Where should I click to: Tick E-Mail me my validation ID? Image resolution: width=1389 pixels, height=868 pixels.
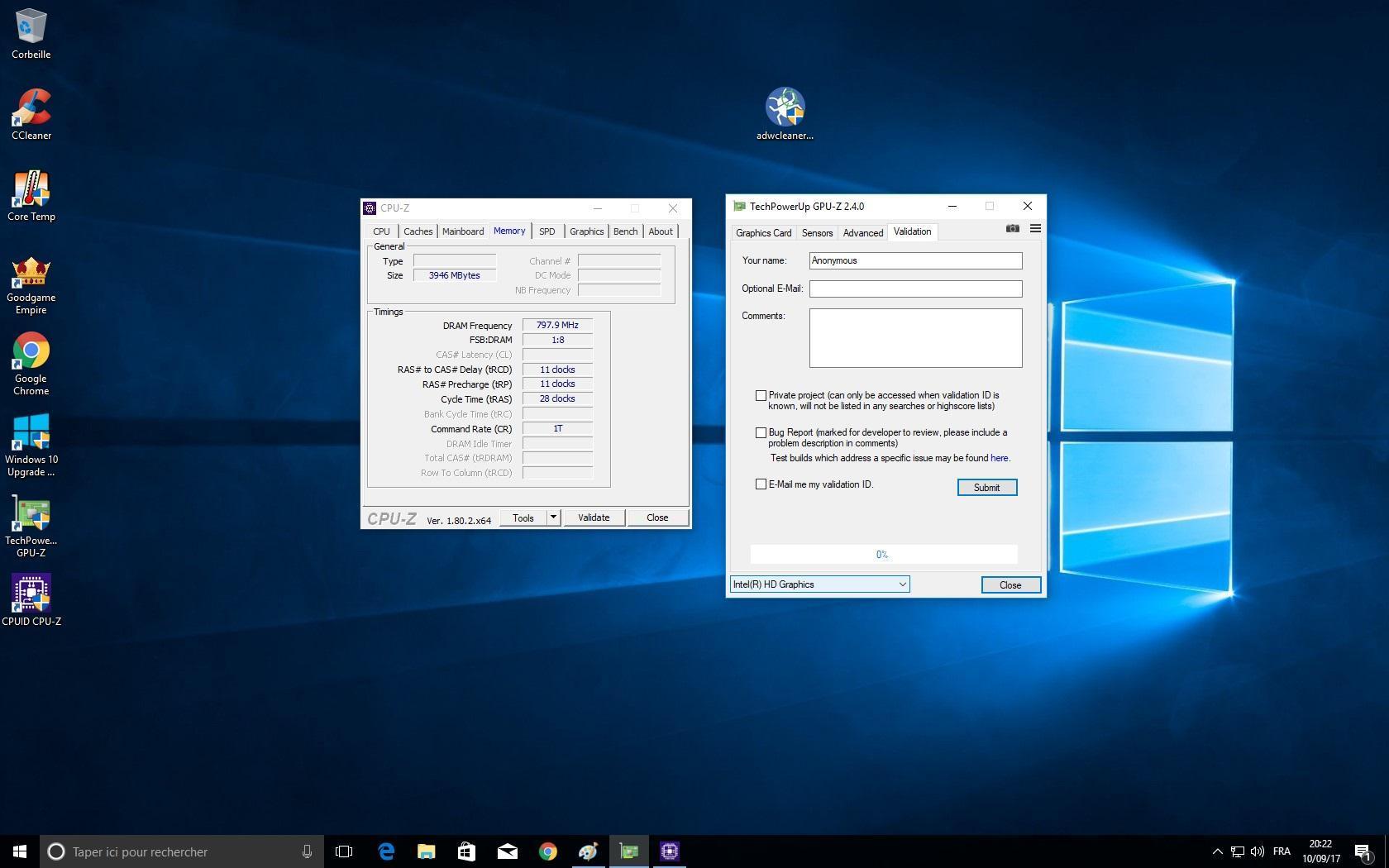pyautogui.click(x=761, y=484)
